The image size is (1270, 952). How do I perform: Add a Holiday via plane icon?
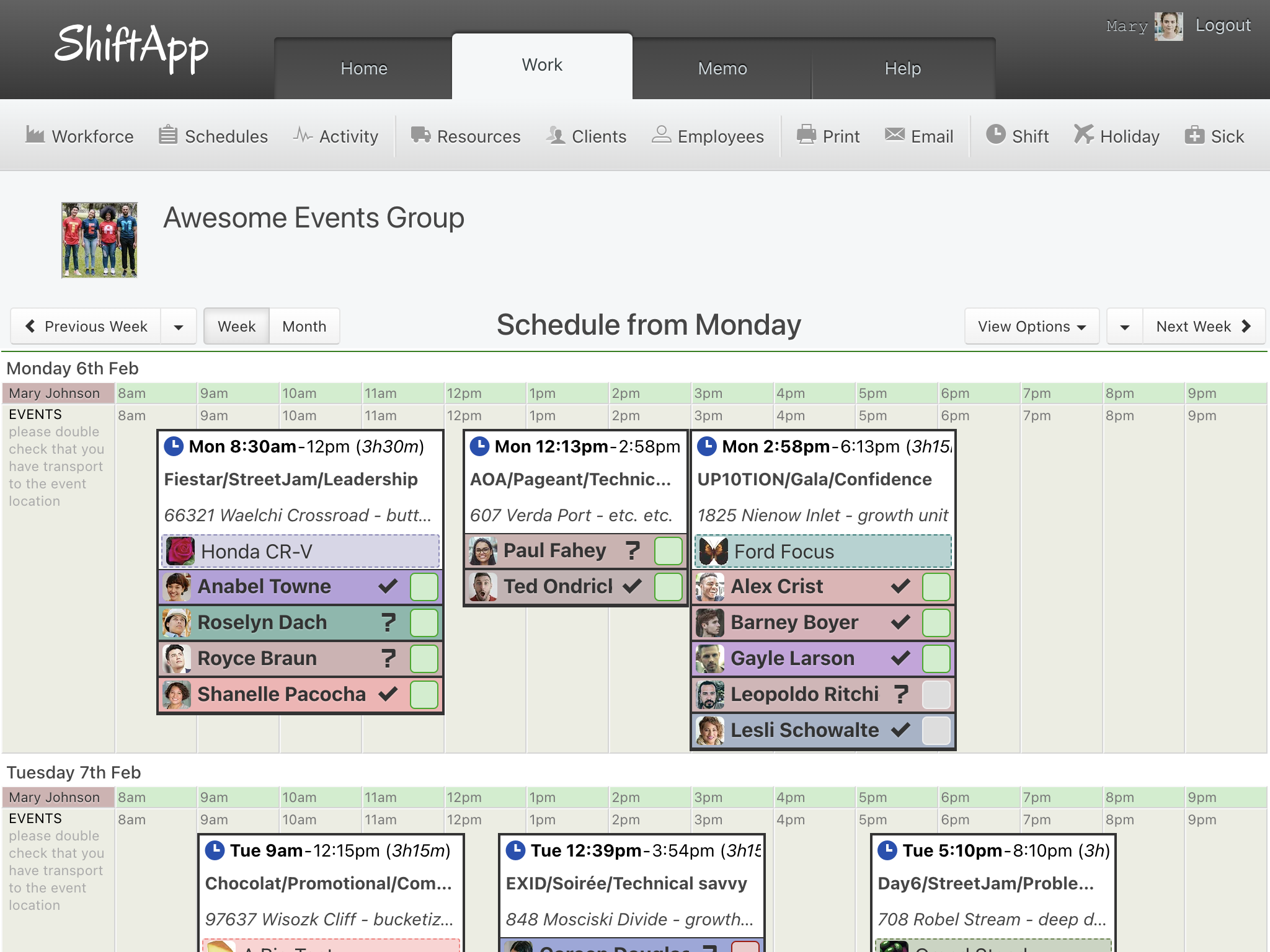[1083, 135]
